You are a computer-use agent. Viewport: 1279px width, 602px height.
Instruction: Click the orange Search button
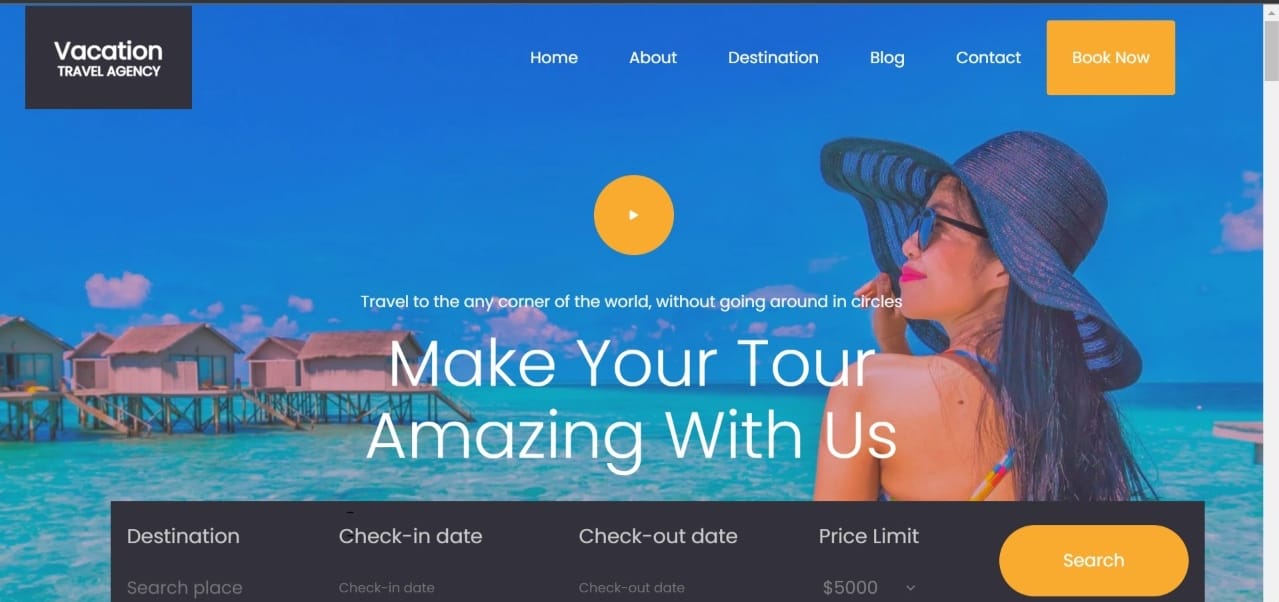pos(1094,561)
